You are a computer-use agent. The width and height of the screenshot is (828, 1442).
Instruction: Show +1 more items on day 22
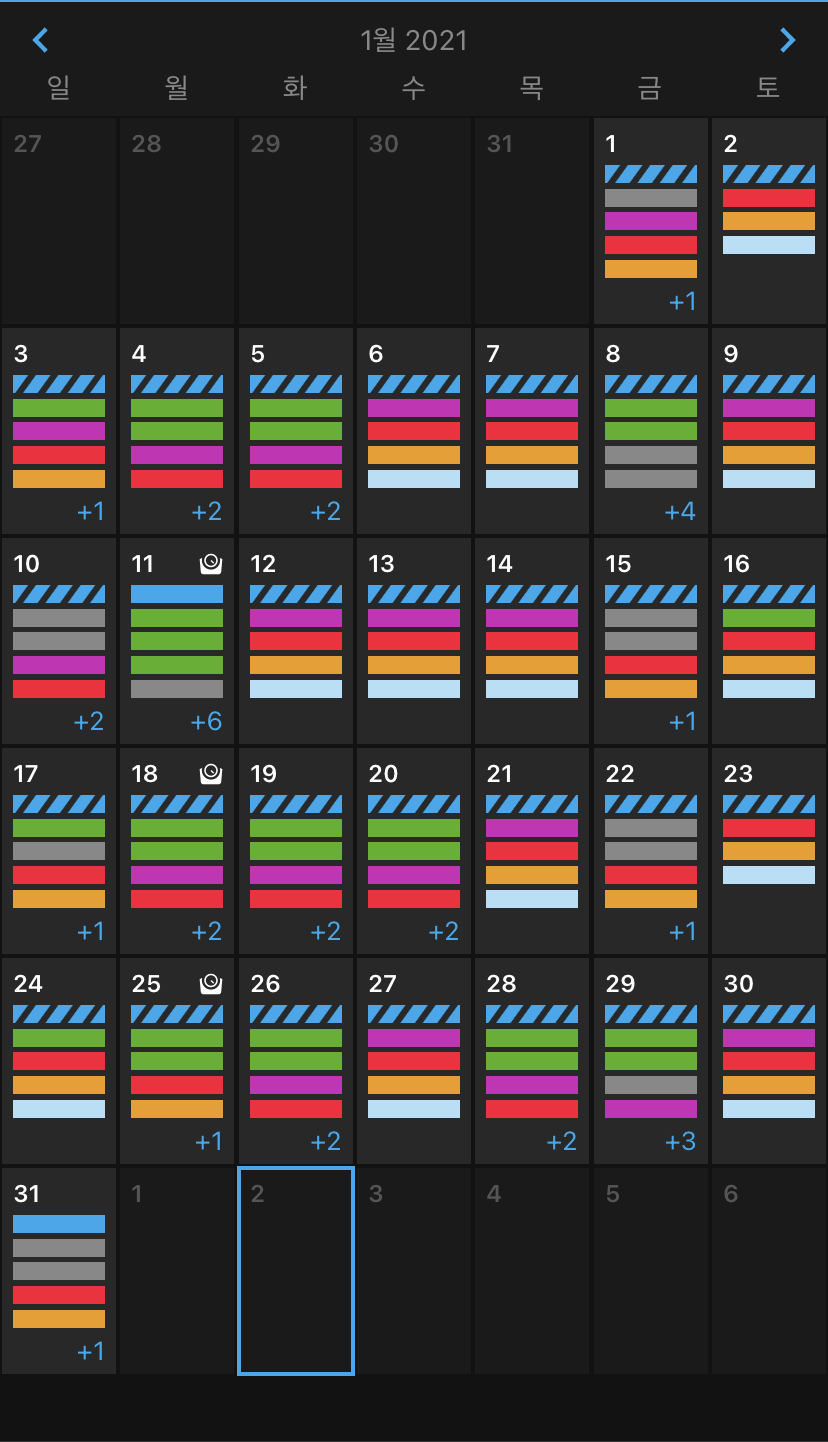point(683,932)
